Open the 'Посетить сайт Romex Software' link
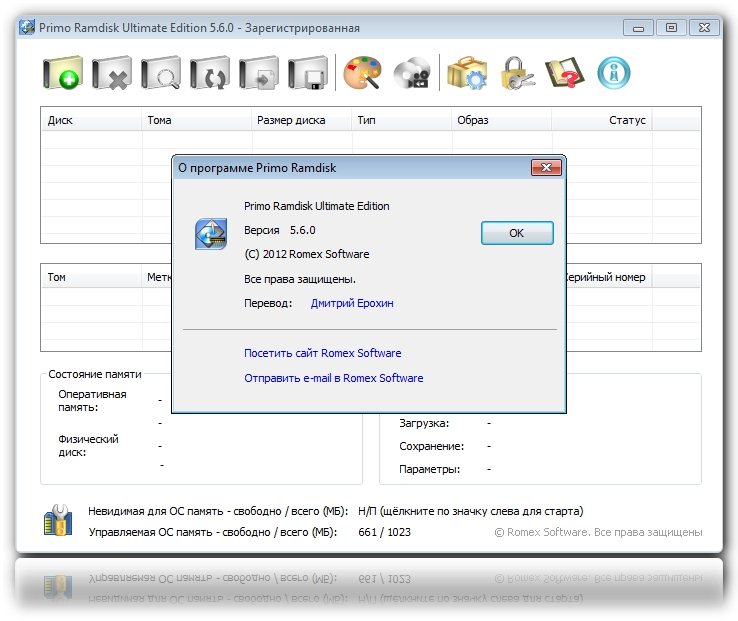 pos(322,353)
